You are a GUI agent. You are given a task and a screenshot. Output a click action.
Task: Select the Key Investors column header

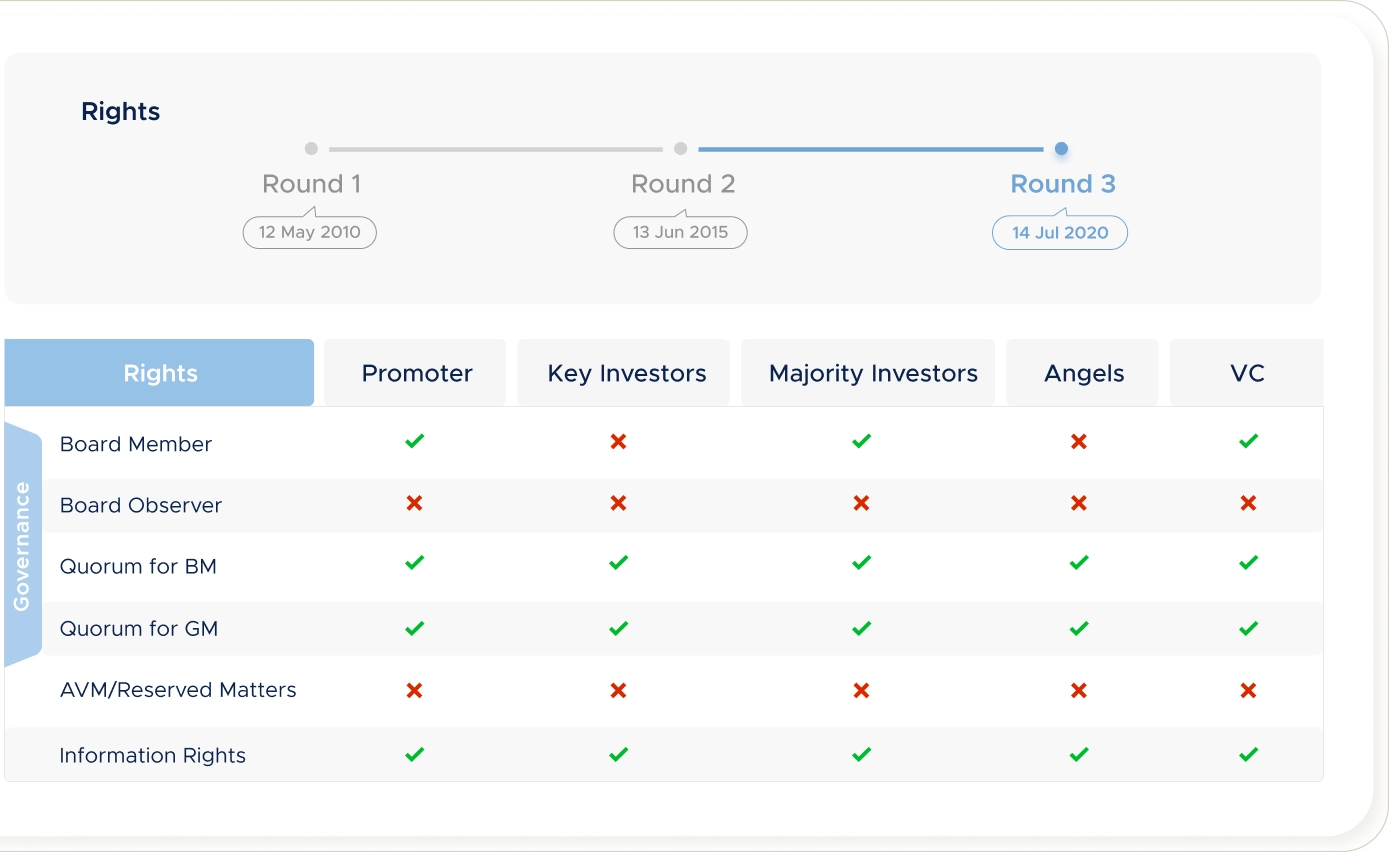[x=626, y=373]
